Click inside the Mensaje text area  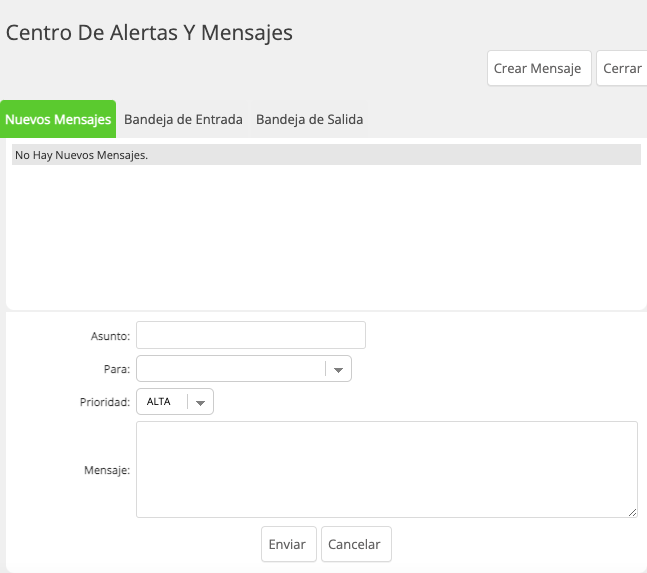pyautogui.click(x=387, y=469)
